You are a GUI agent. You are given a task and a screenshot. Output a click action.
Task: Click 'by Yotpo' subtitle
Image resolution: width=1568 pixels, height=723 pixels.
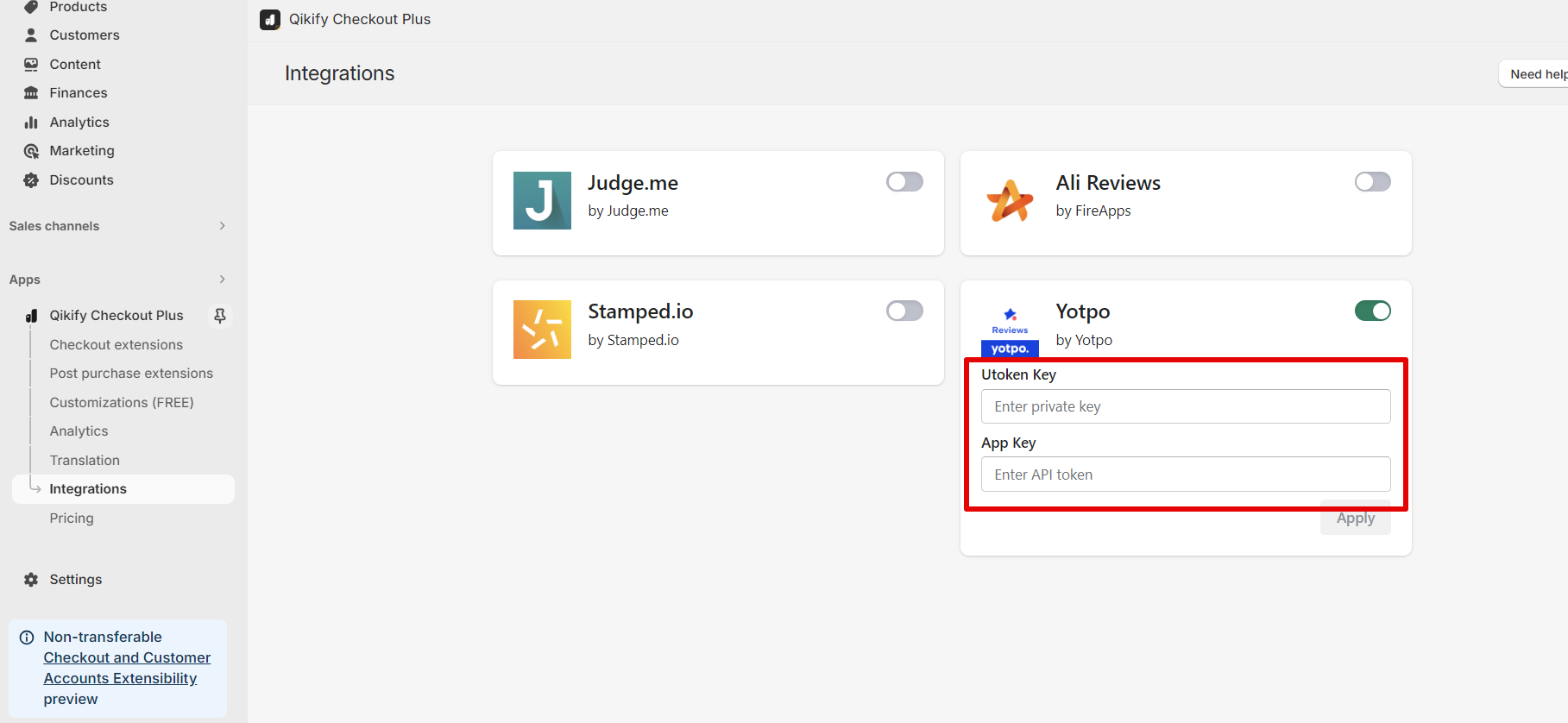click(1084, 340)
